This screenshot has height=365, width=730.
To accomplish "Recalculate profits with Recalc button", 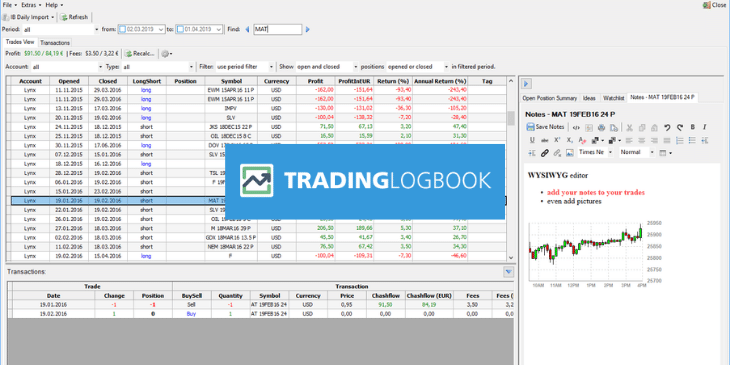I will pyautogui.click(x=139, y=54).
